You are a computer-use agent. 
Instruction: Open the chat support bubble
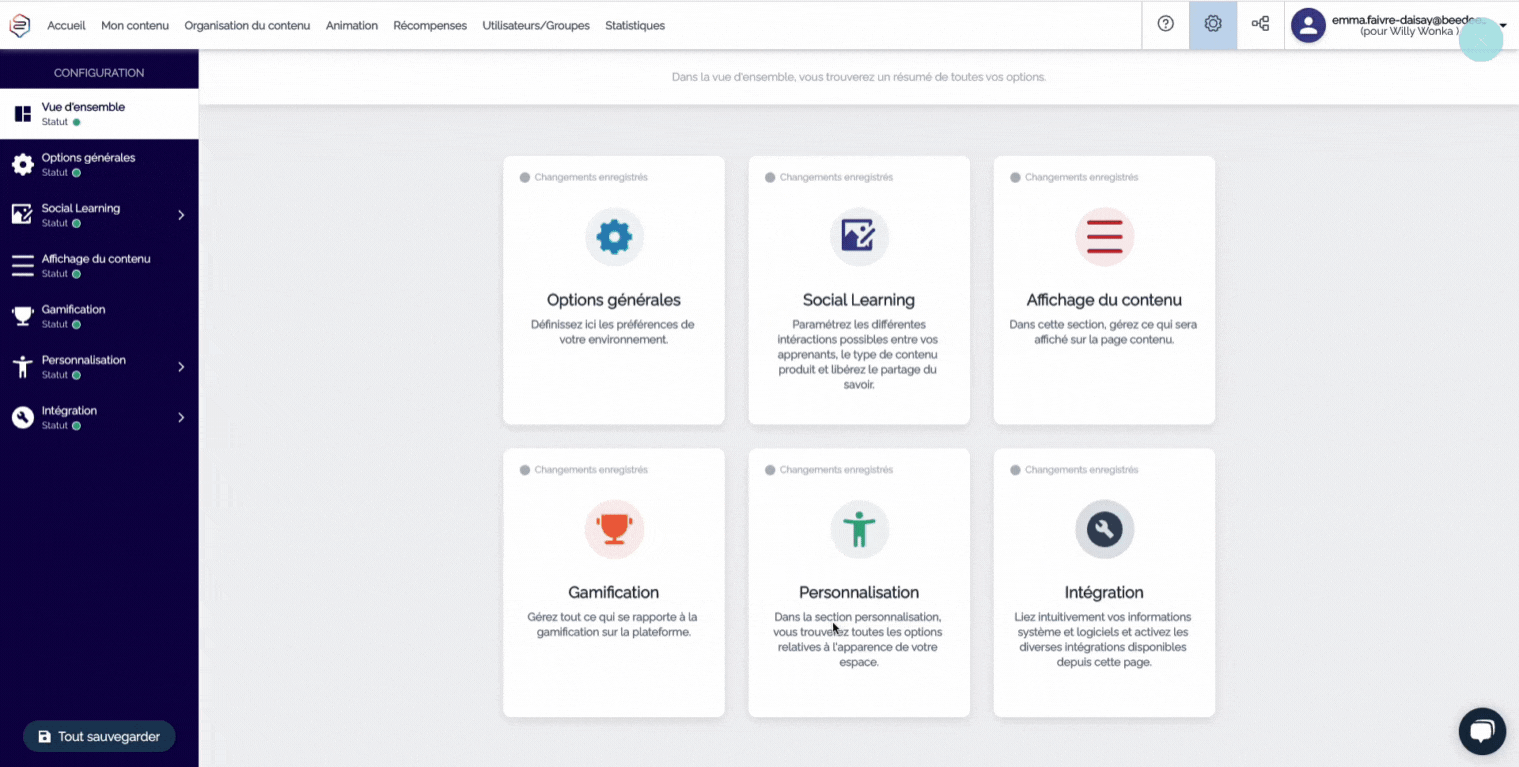1481,731
